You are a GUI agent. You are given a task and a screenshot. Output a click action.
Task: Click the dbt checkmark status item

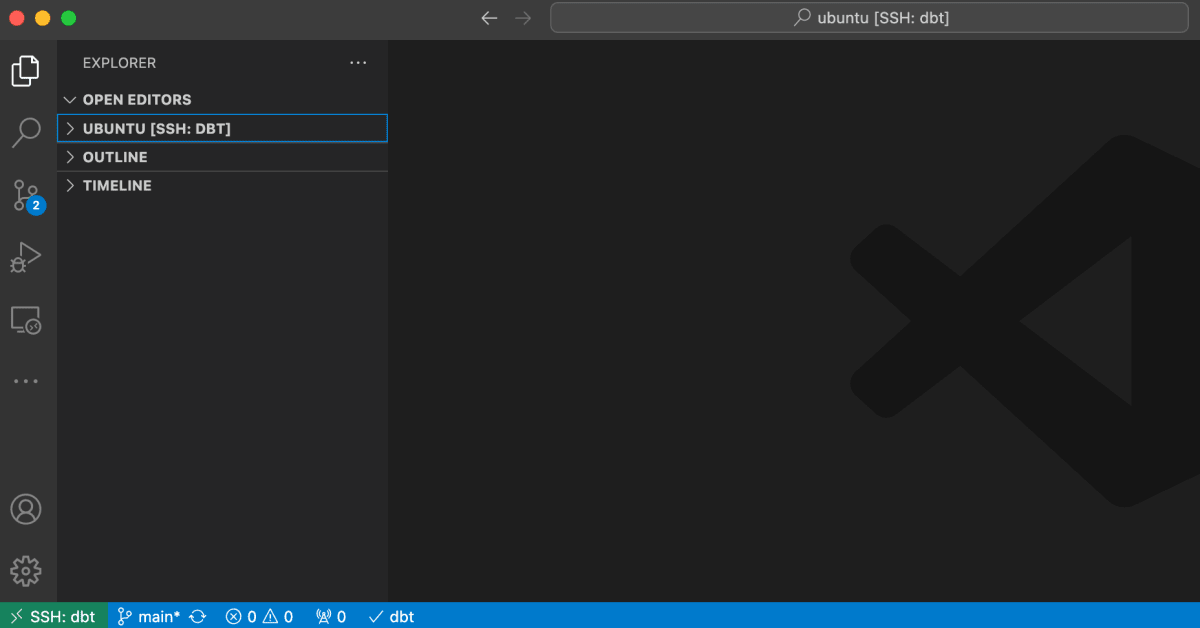(x=391, y=616)
